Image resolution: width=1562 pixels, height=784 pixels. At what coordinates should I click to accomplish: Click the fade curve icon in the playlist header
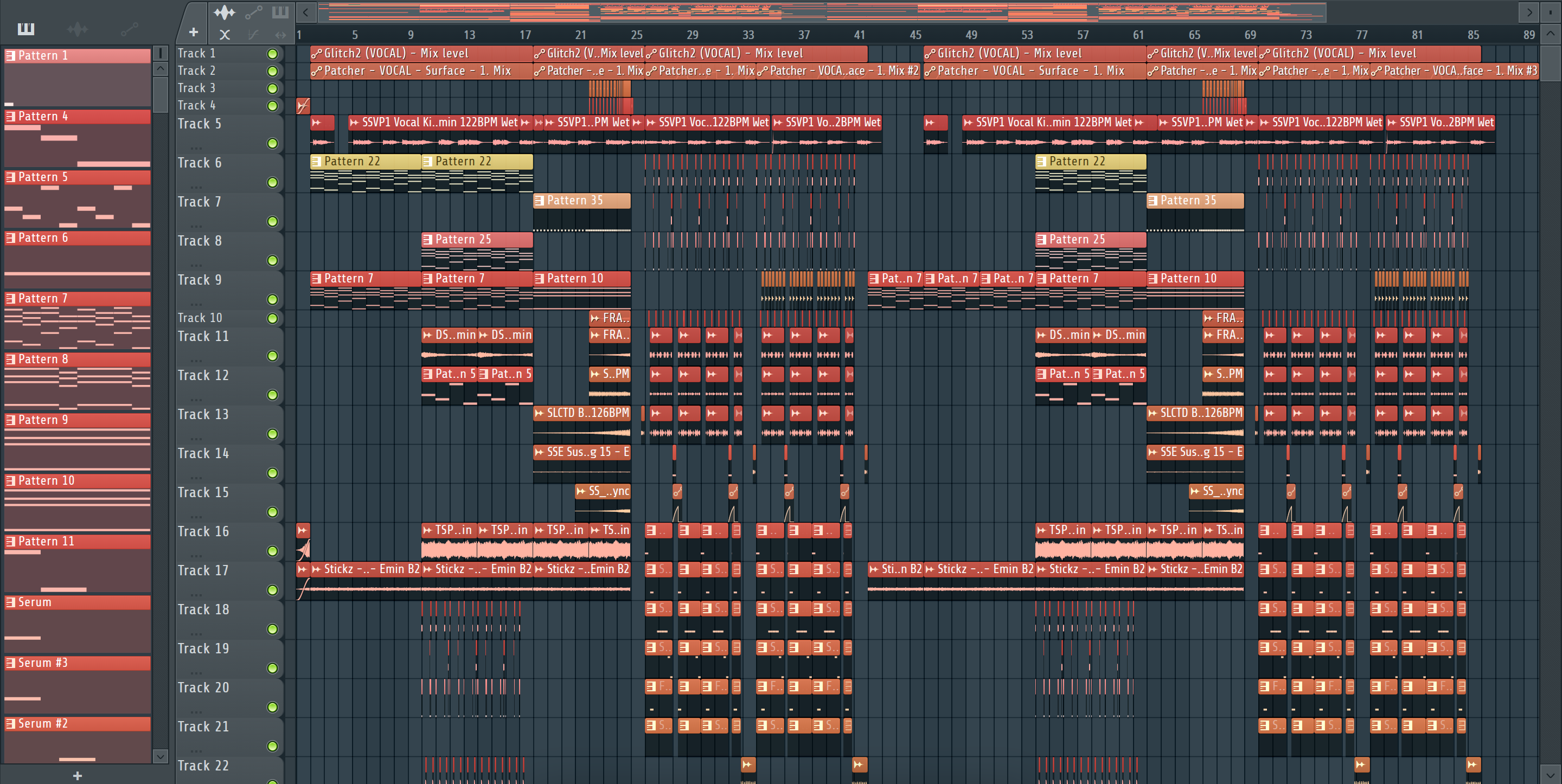[253, 35]
